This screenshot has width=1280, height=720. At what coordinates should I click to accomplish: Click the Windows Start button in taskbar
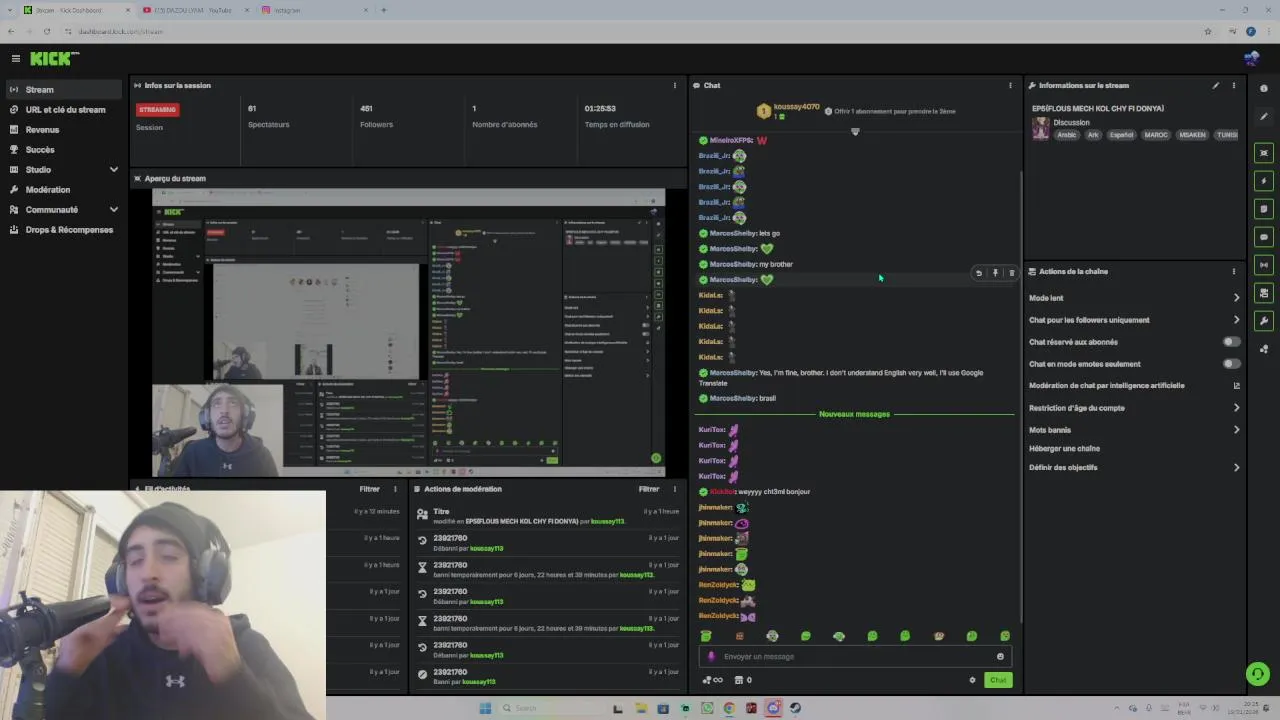[x=485, y=708]
